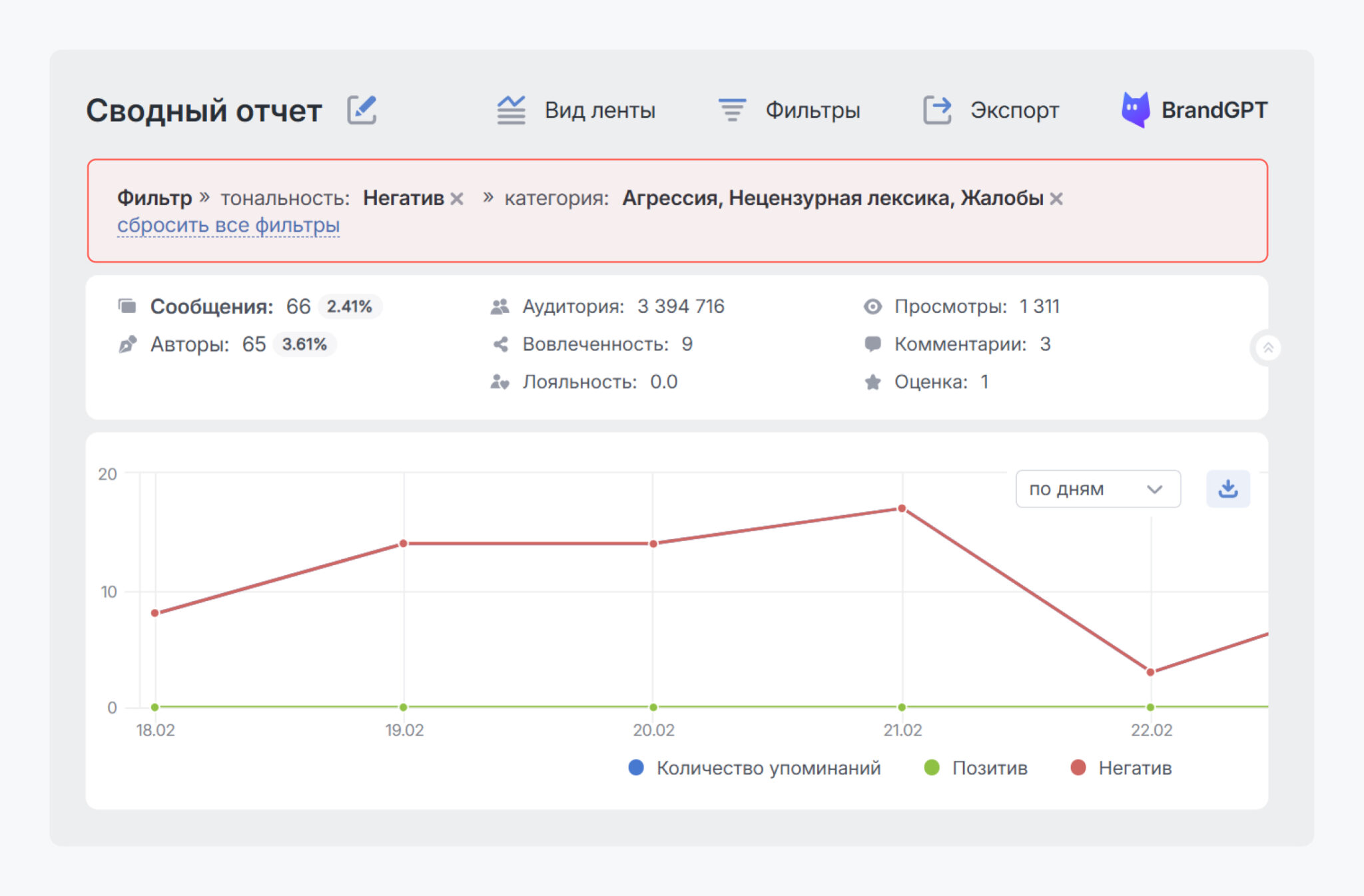Click the negative data point on 18.02
The width and height of the screenshot is (1364, 896).
[155, 613]
